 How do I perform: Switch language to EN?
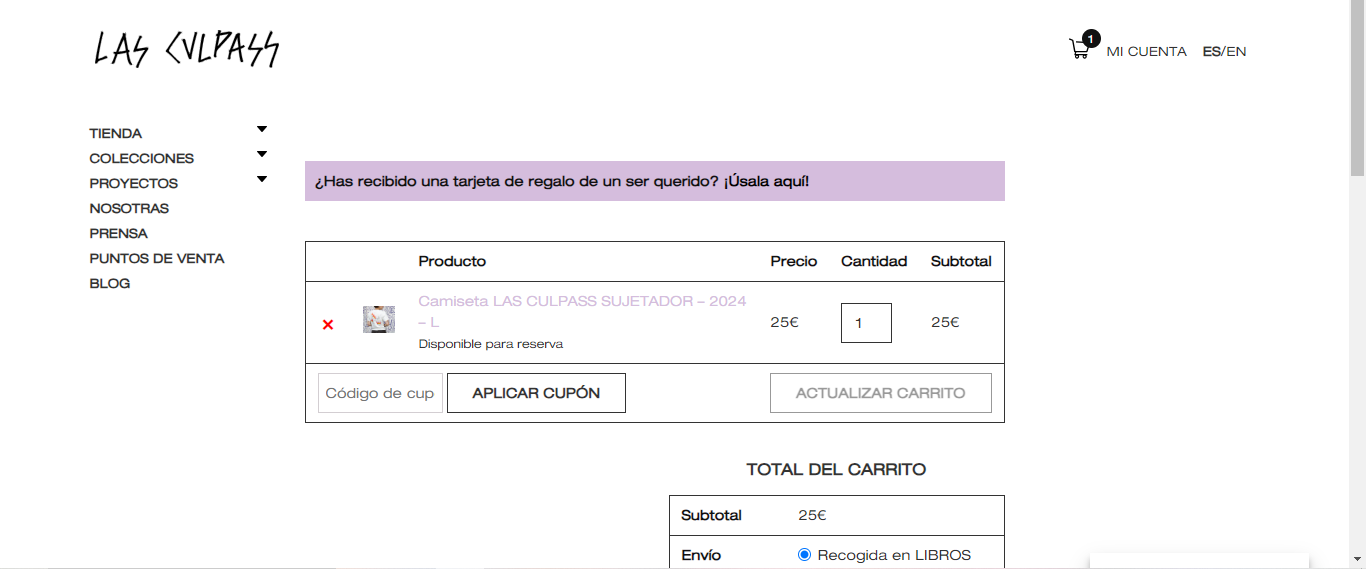[1237, 51]
